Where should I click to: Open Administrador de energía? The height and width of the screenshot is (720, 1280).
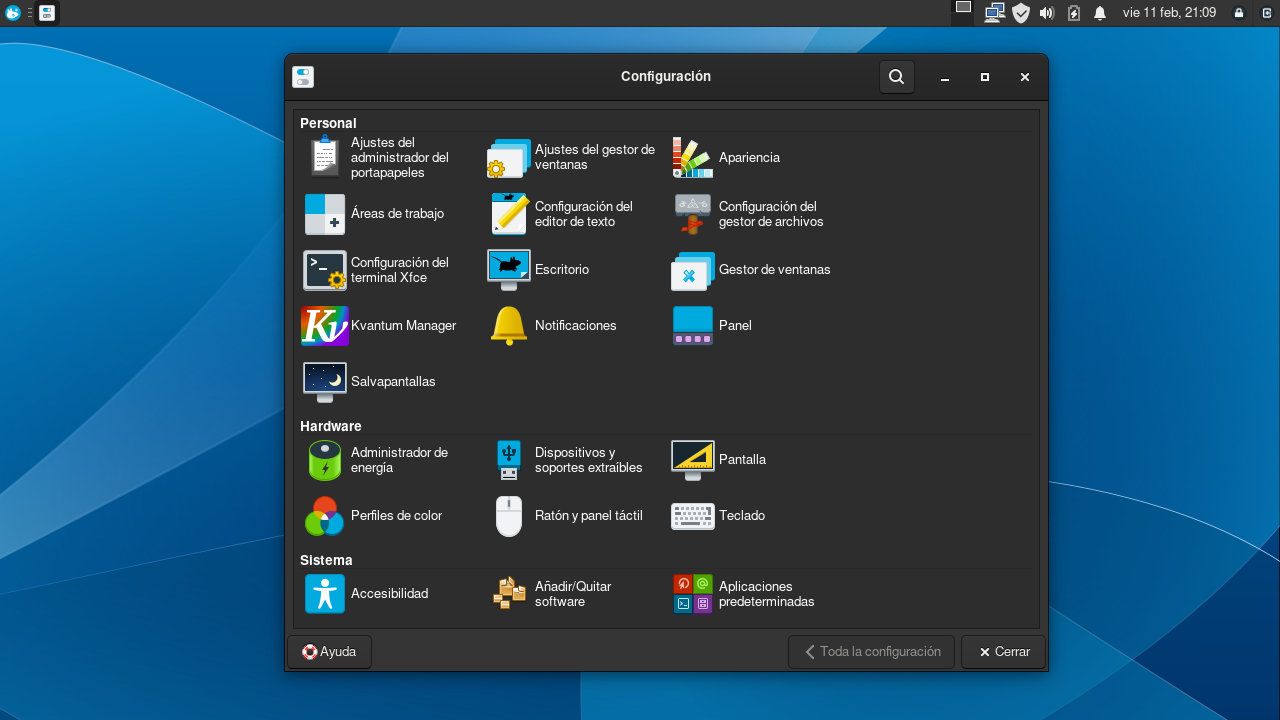377,459
